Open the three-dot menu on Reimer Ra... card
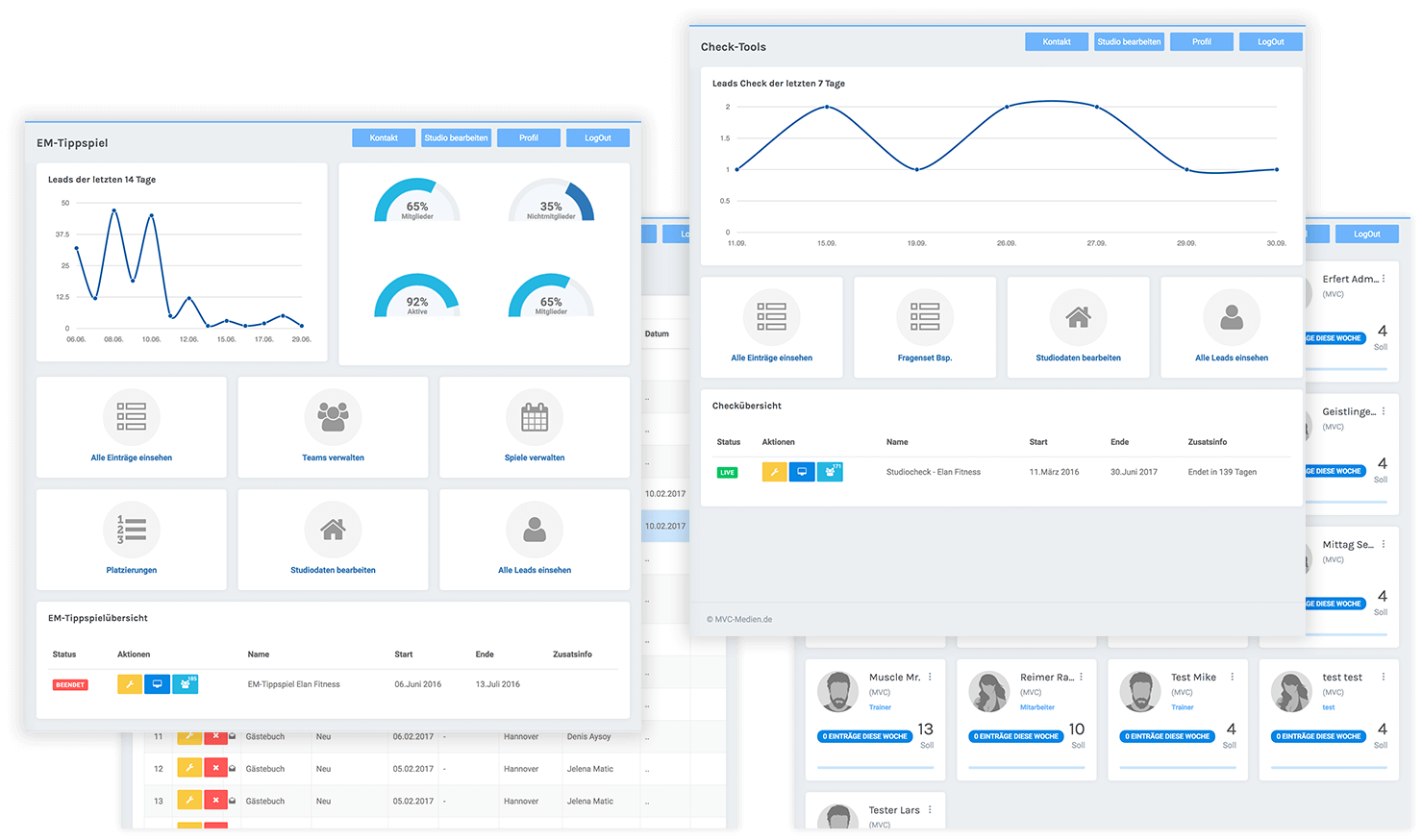Viewport: 1422px width, 840px height. pos(1081,677)
